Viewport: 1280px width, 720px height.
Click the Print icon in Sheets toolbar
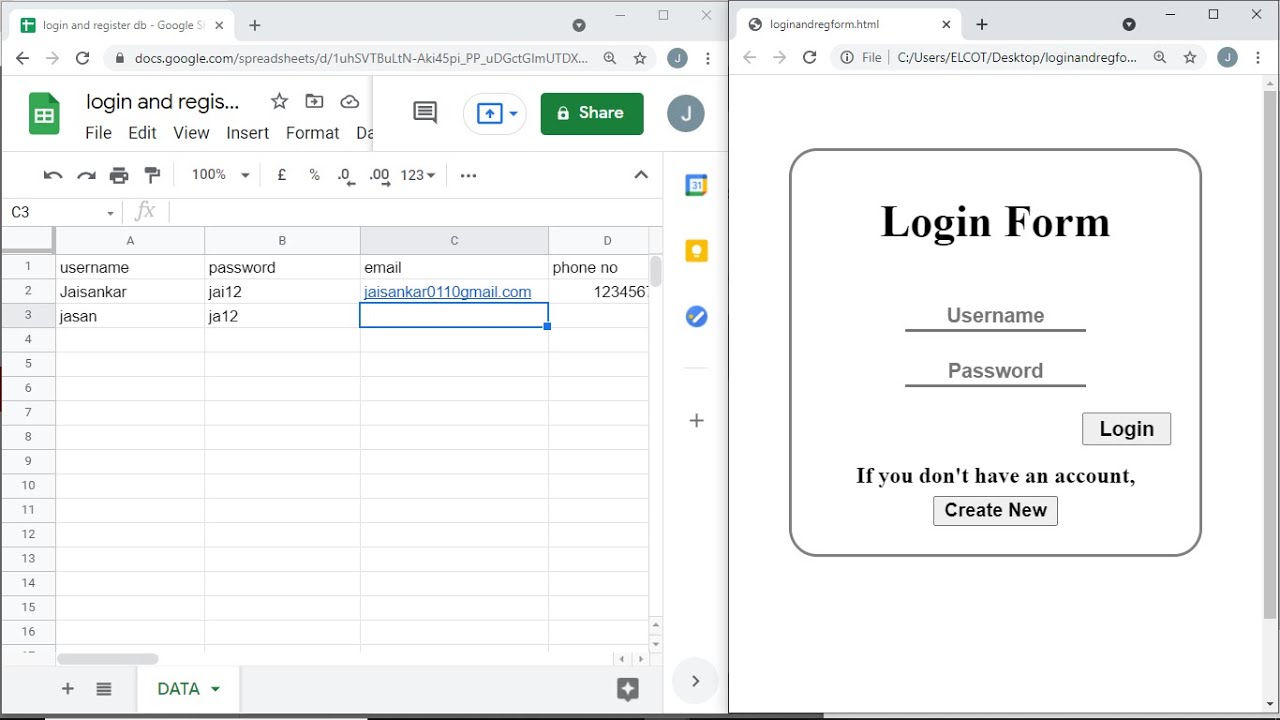pyautogui.click(x=119, y=176)
